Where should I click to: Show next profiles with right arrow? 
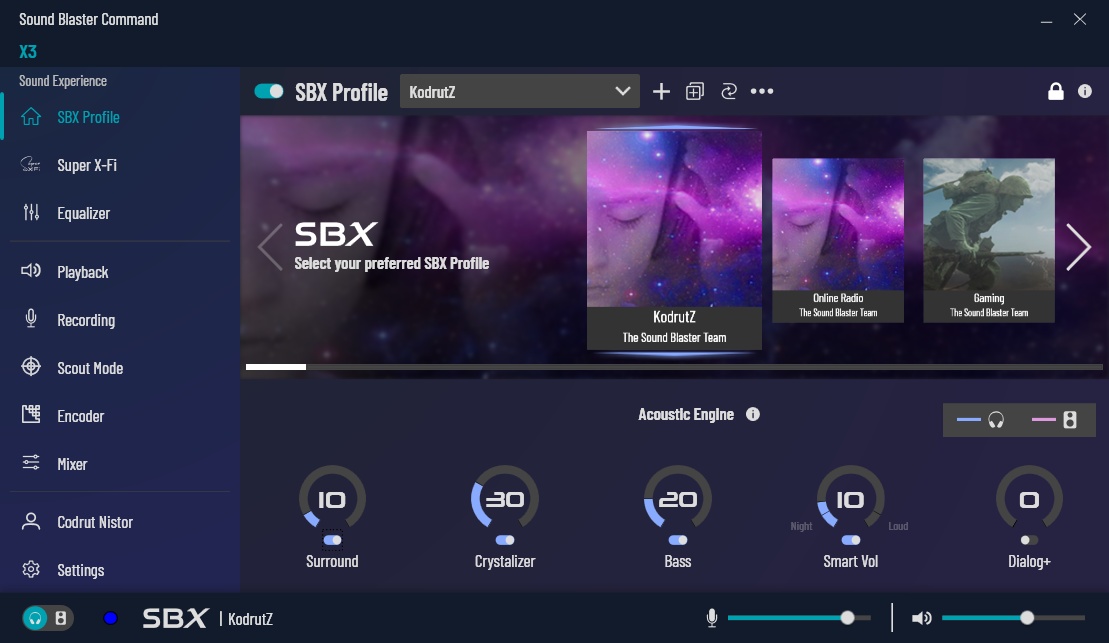(x=1078, y=247)
